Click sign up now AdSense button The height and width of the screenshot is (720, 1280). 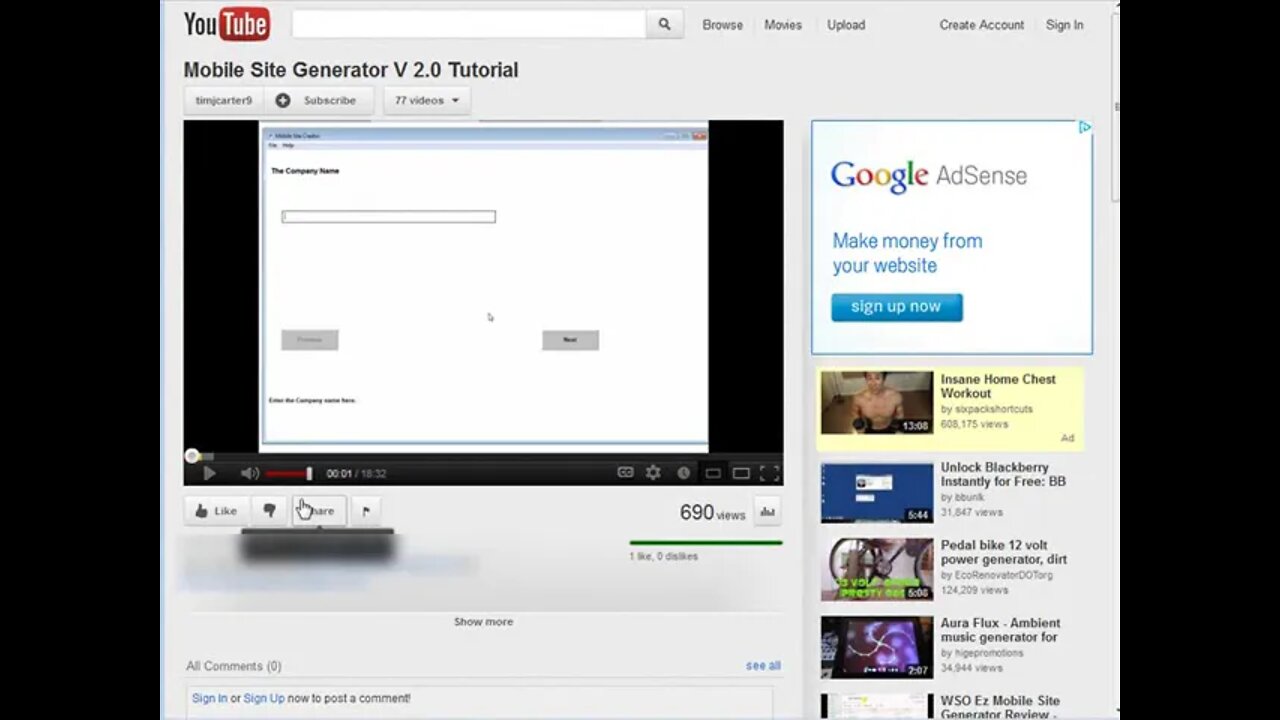(896, 307)
